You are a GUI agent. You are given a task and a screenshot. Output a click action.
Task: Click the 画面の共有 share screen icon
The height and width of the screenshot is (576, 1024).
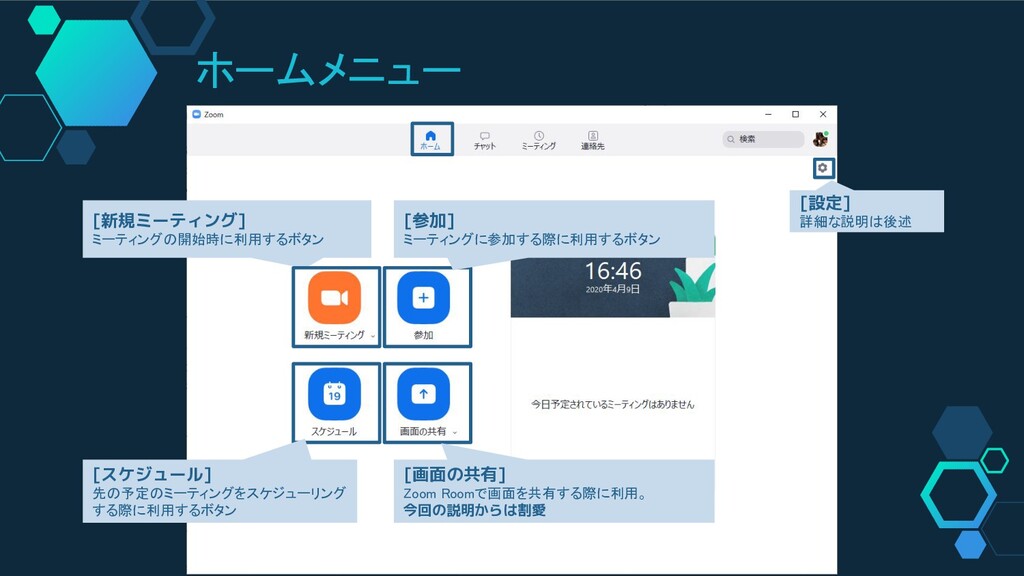coord(423,394)
